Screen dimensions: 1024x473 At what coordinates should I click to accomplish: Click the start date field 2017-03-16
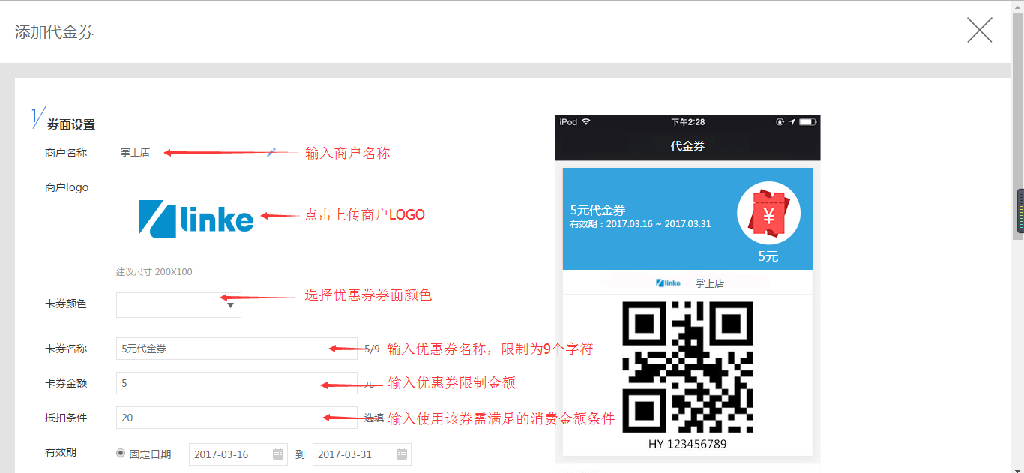point(238,454)
